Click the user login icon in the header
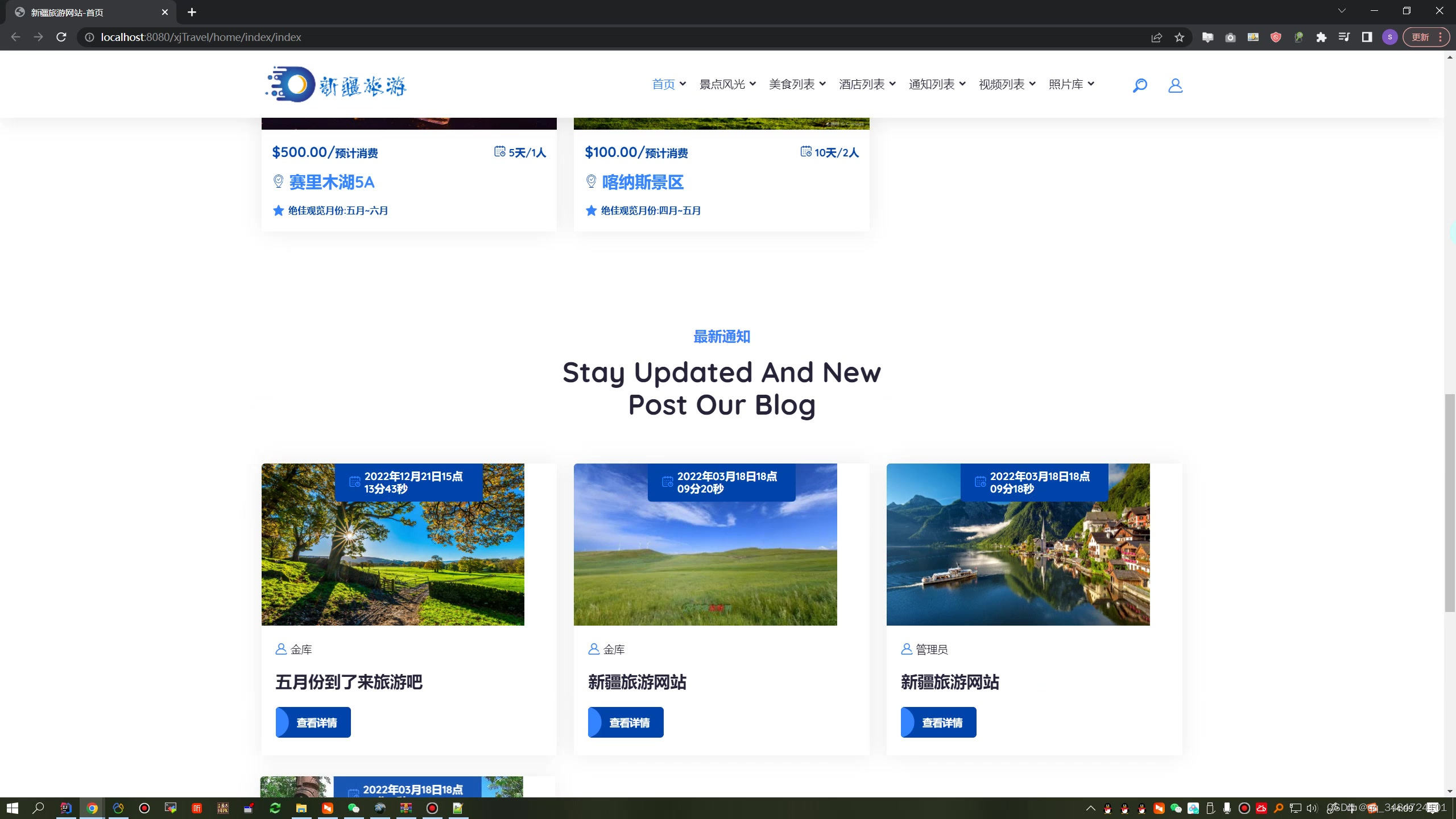The height and width of the screenshot is (819, 1456). [x=1175, y=85]
